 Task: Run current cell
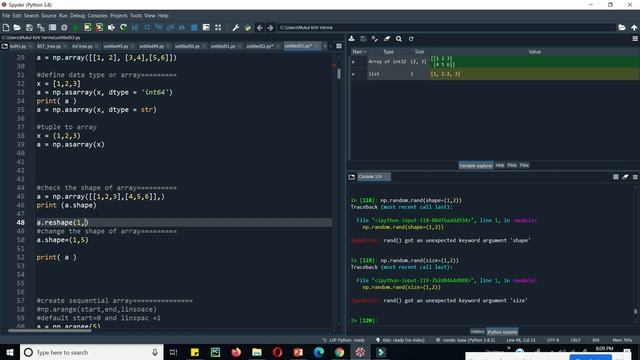(x=88, y=27)
